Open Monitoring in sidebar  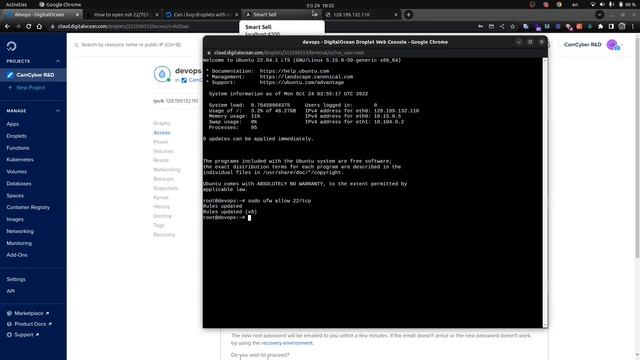click(19, 243)
